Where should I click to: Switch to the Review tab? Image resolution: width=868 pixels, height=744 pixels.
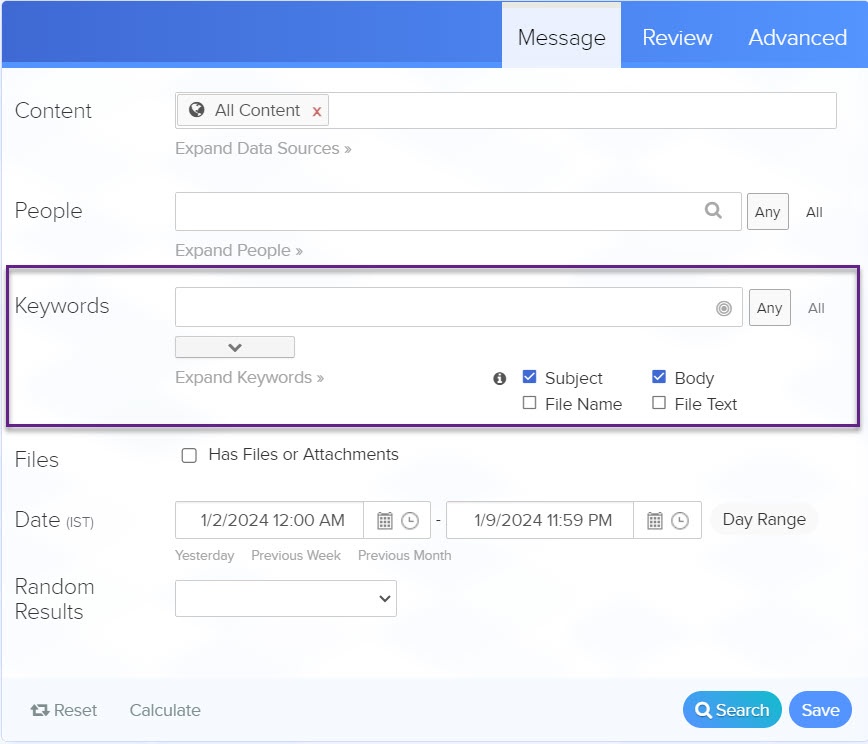pos(676,37)
